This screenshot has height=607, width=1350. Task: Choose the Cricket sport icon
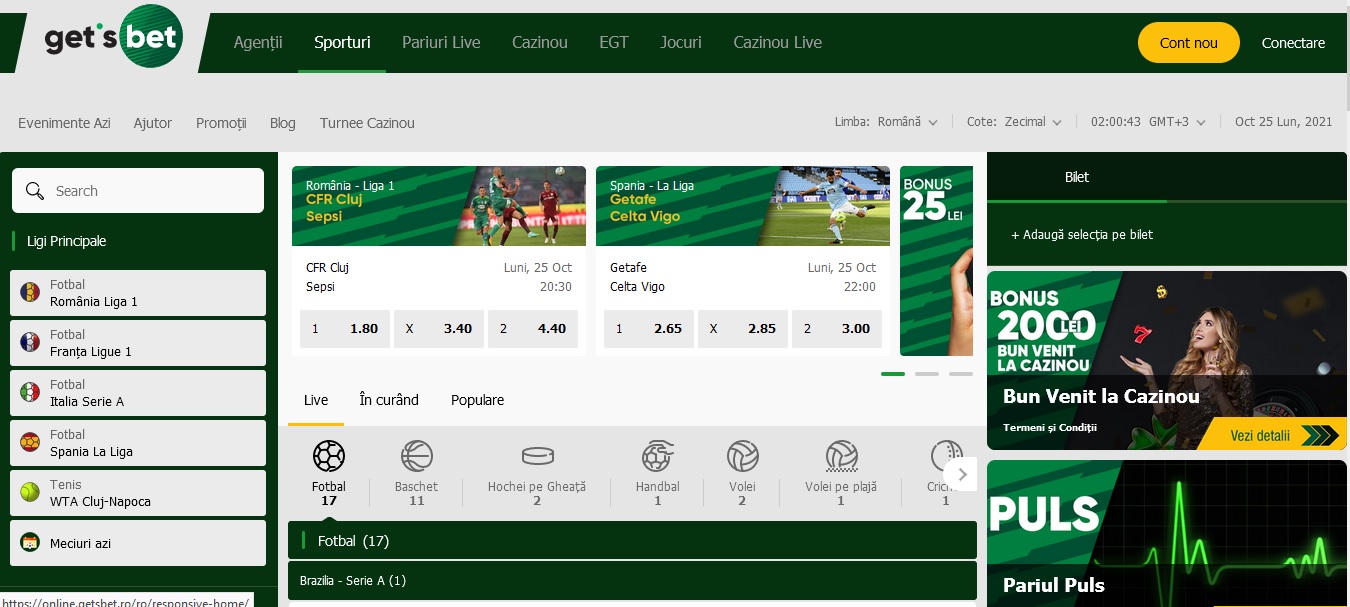click(945, 457)
